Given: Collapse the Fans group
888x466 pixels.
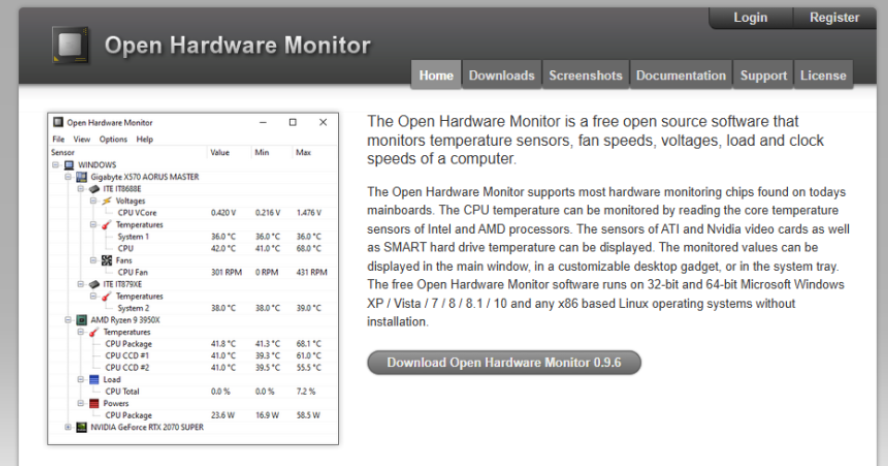Looking at the screenshot, I should [93, 260].
